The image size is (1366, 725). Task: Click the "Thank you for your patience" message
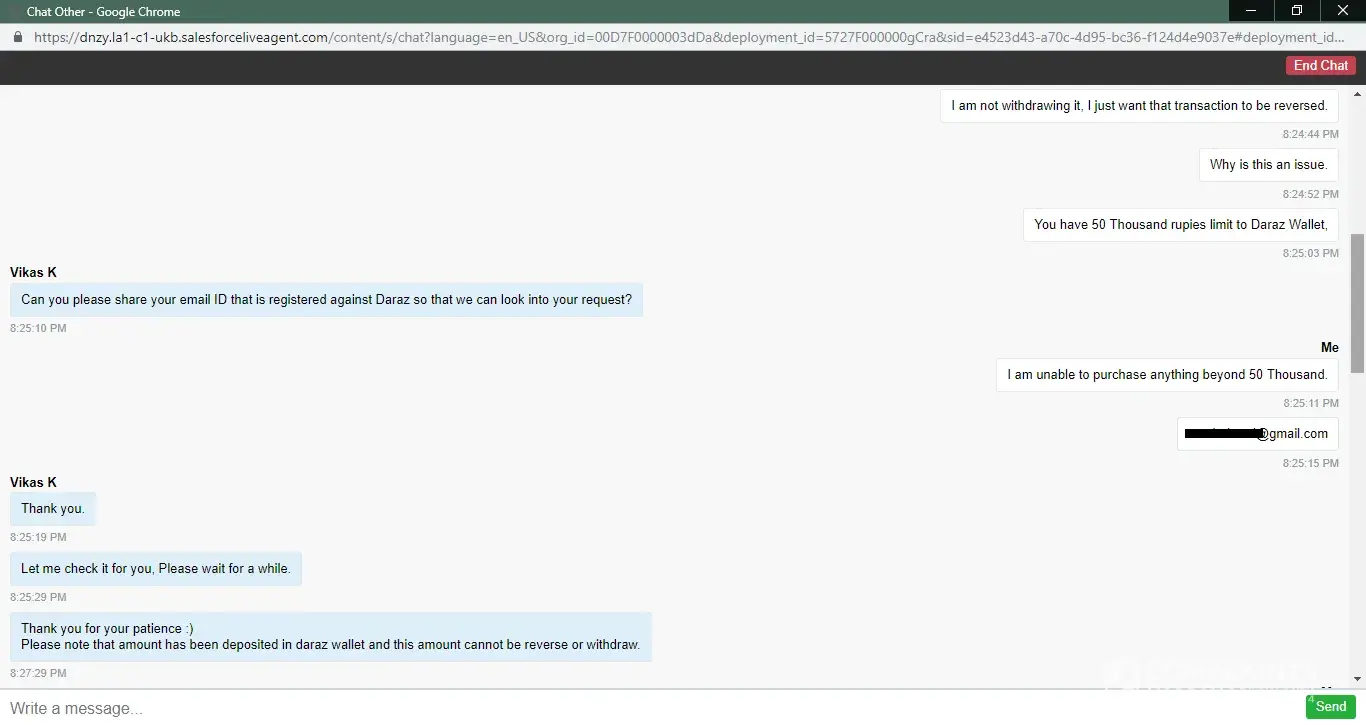330,637
